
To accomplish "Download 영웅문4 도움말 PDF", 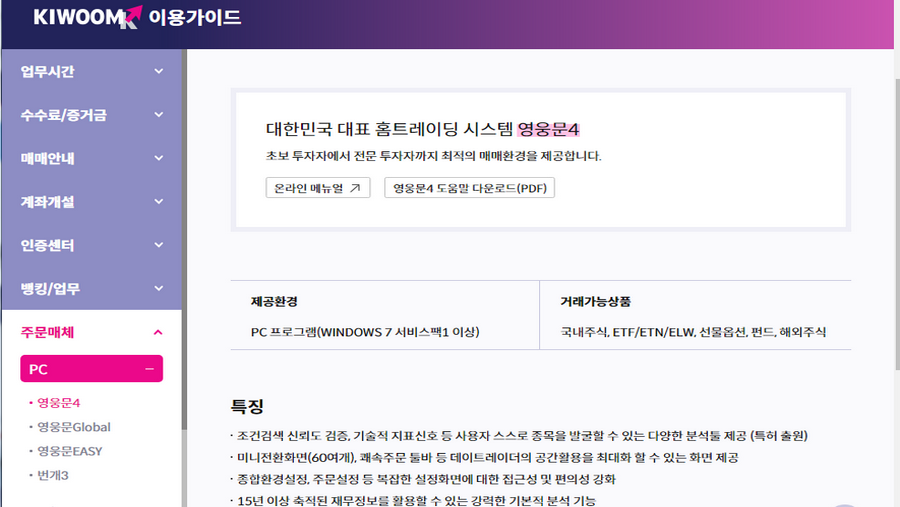I will point(470,188).
